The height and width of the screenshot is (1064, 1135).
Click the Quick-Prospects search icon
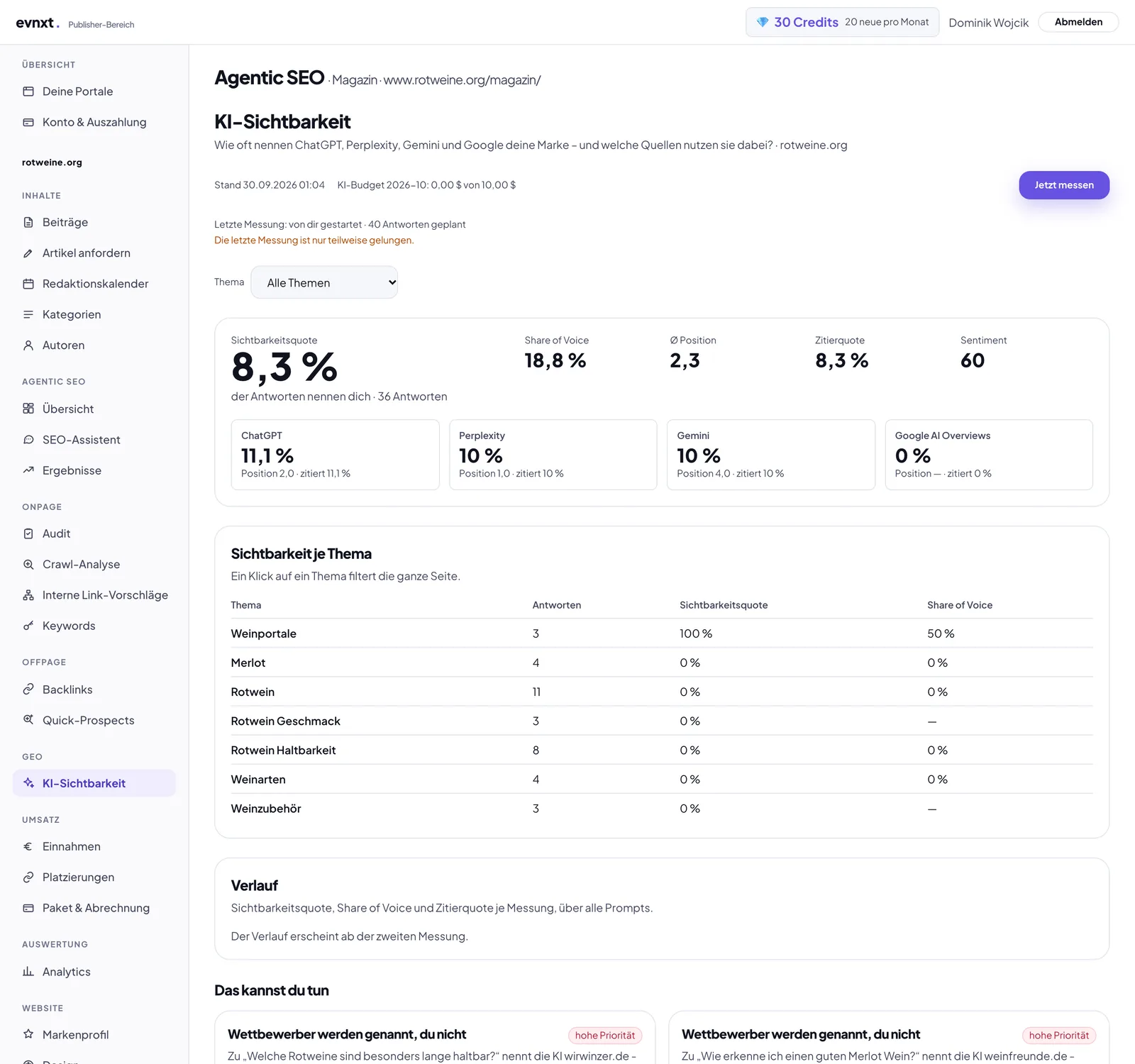[28, 720]
